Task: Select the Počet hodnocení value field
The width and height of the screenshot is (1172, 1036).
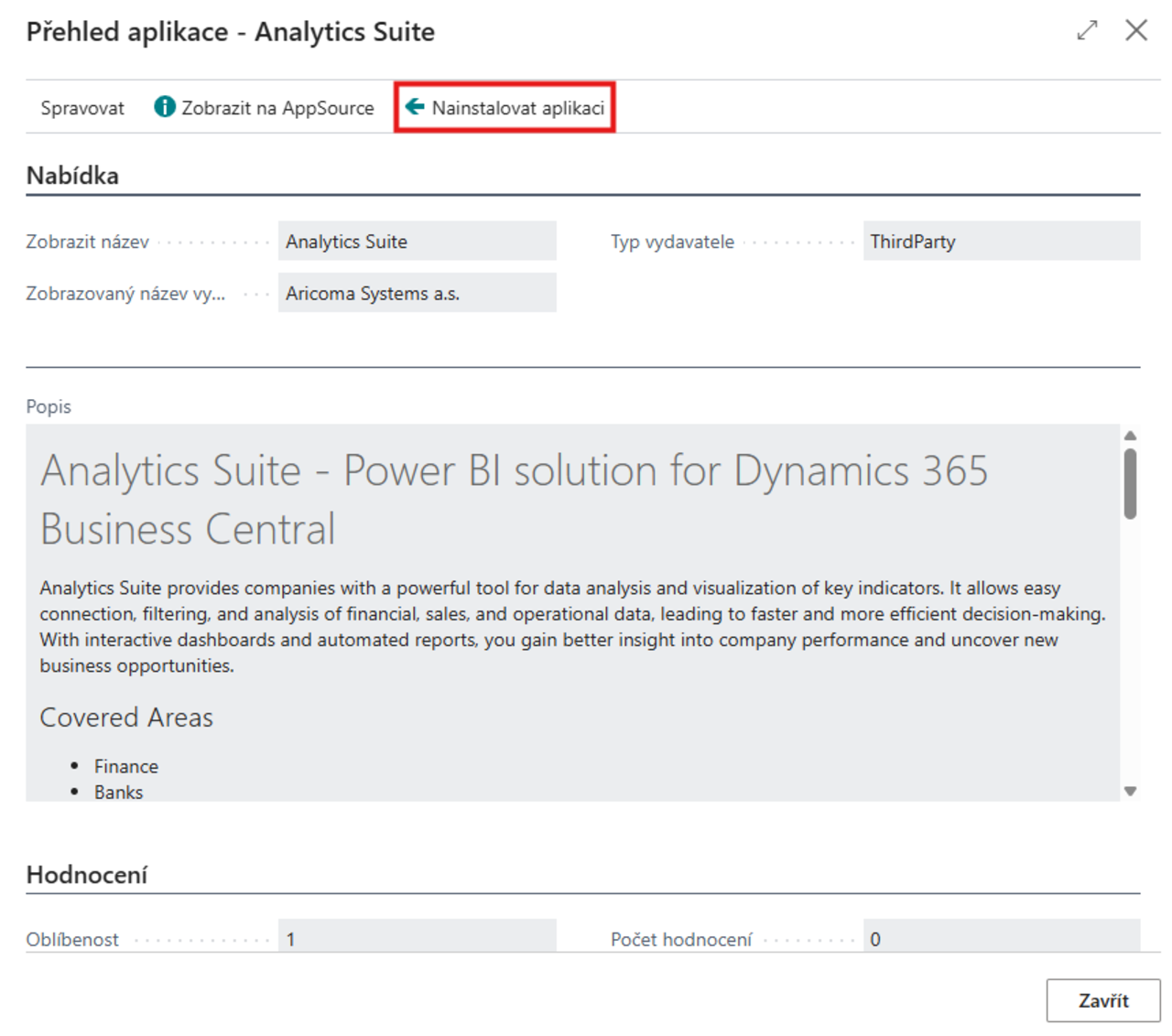Action: point(1001,938)
